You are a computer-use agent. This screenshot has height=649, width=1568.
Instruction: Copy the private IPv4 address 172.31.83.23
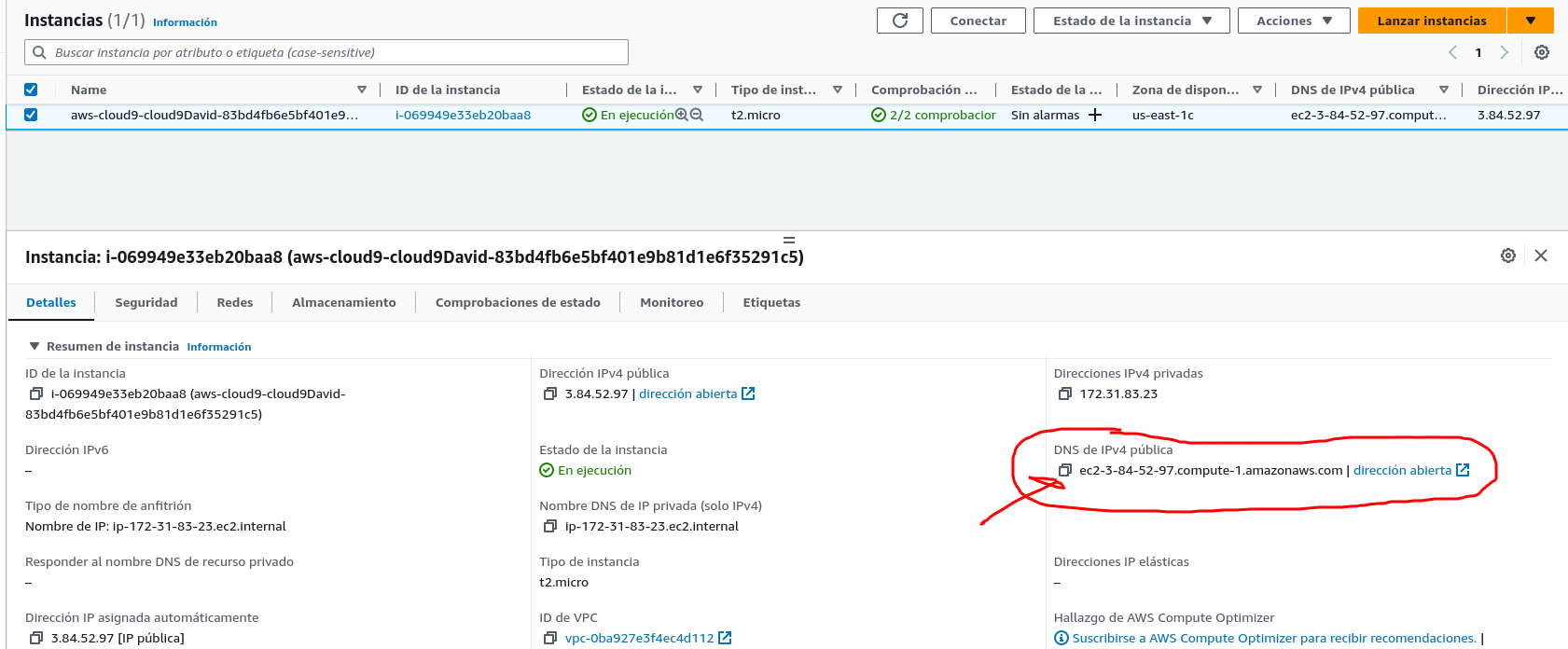[x=1064, y=394]
